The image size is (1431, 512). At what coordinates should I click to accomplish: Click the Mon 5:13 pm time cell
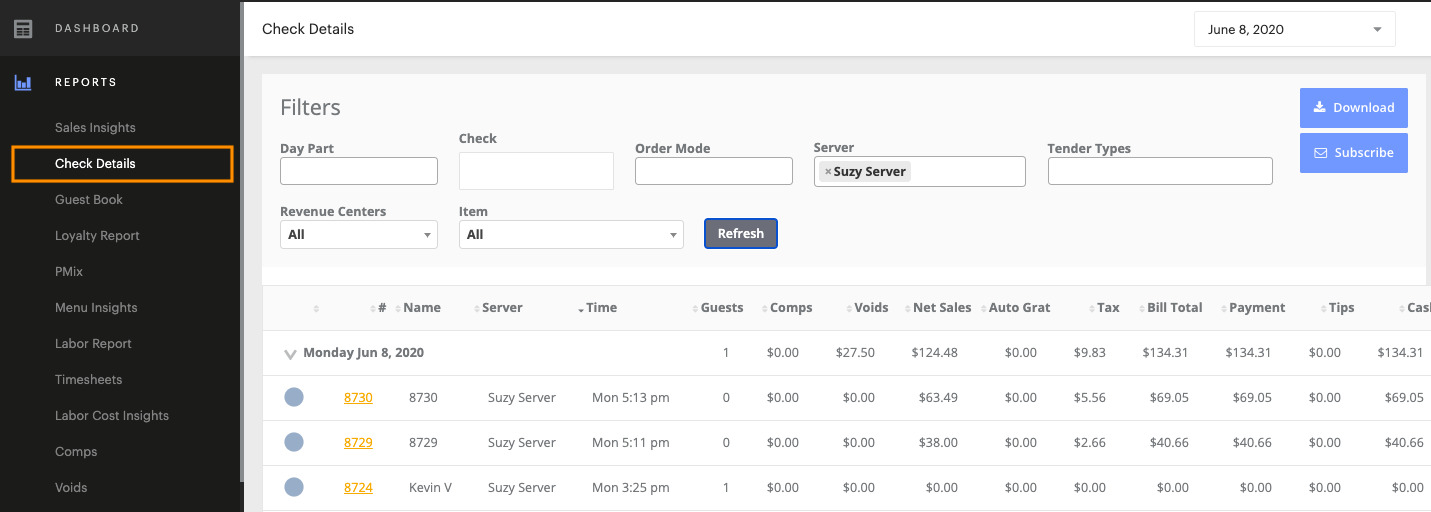tap(630, 398)
